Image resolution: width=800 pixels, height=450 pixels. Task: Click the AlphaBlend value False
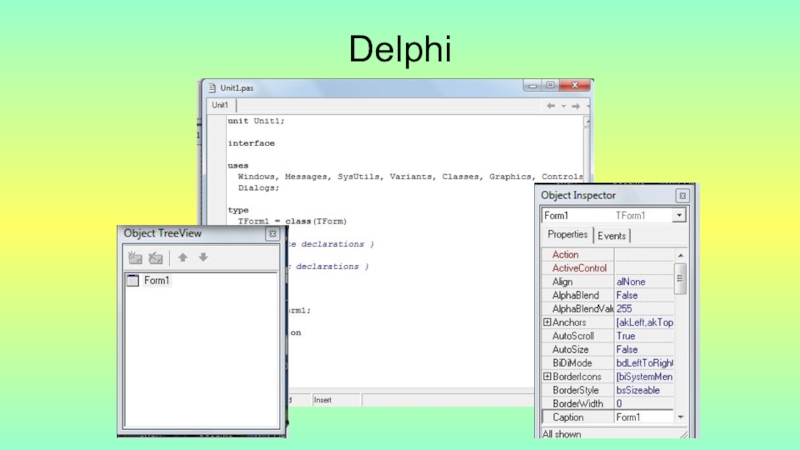(x=627, y=295)
